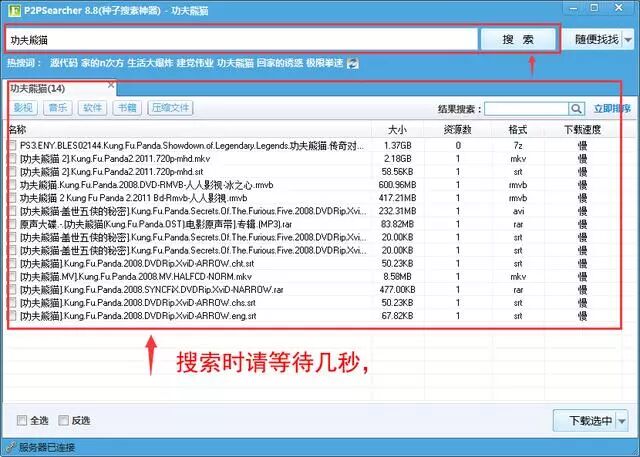Filter results by 影视
The image size is (640, 457).
click(23, 108)
